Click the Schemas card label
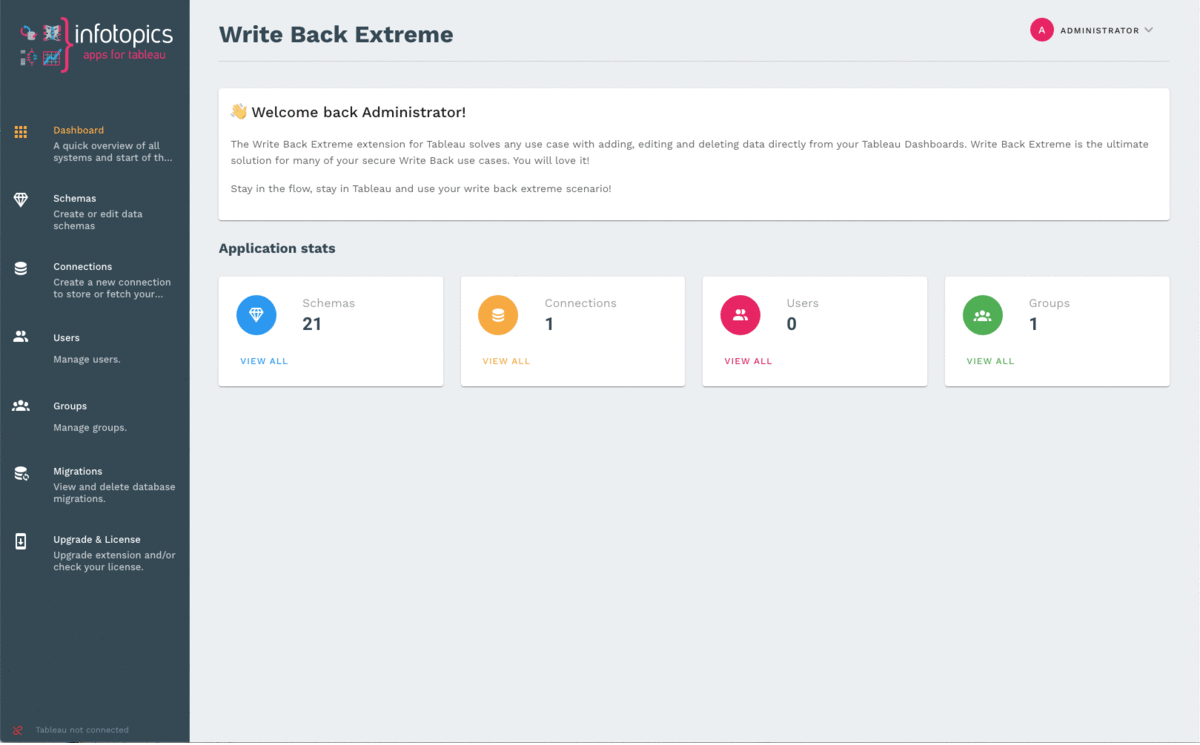The height and width of the screenshot is (745, 1200). pos(328,303)
